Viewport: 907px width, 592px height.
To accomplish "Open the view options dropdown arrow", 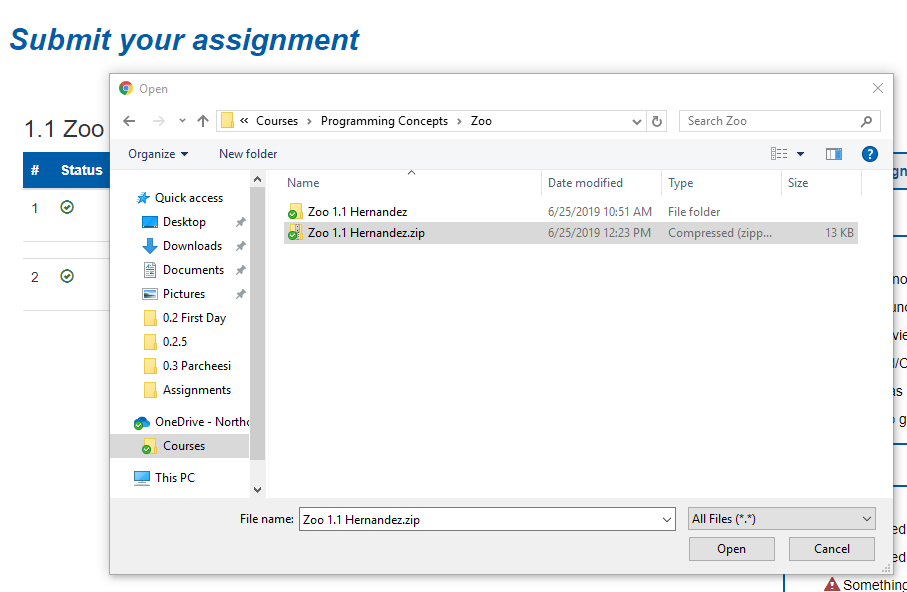I will pyautogui.click(x=800, y=154).
